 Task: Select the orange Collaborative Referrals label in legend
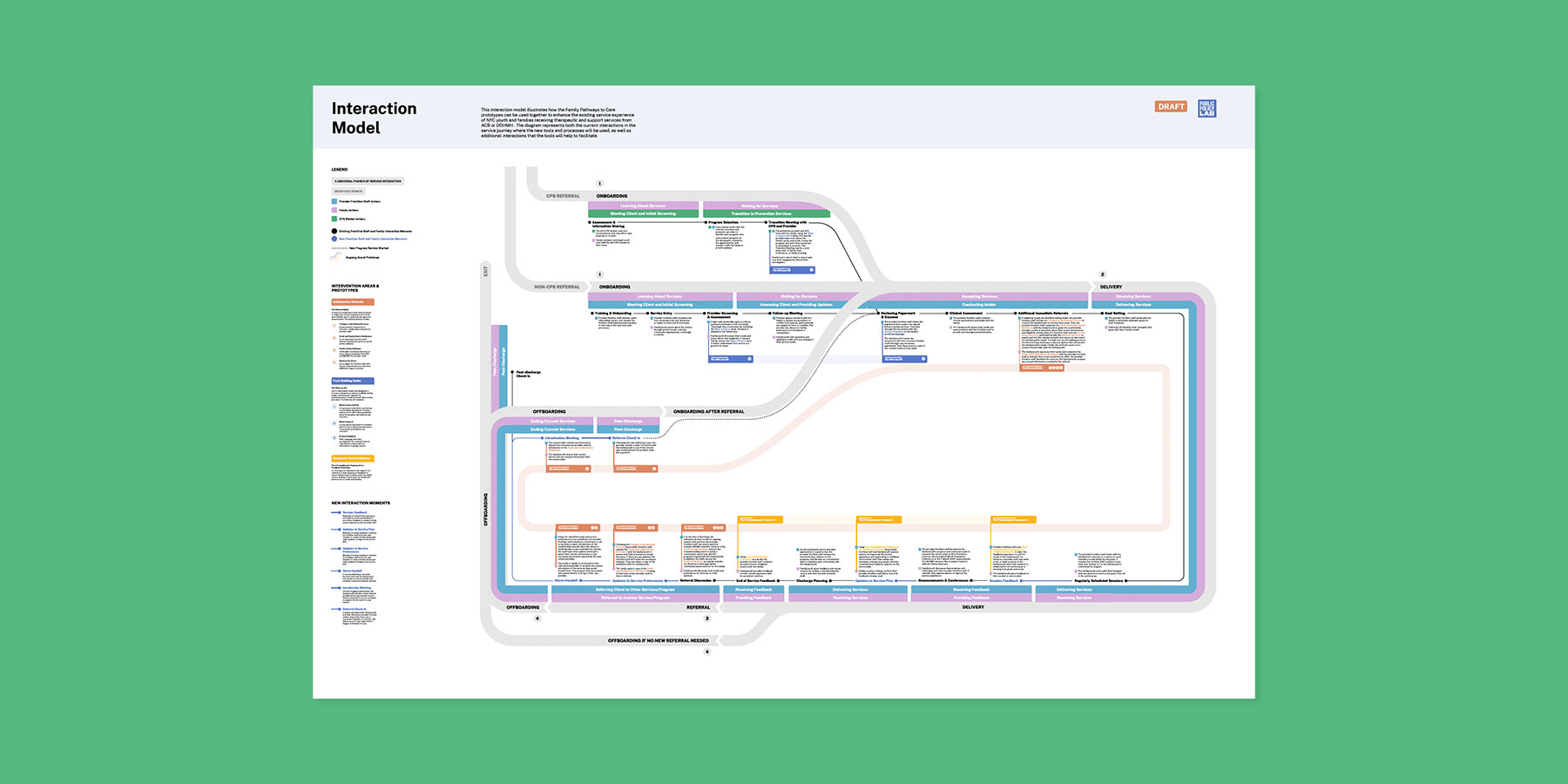(353, 302)
